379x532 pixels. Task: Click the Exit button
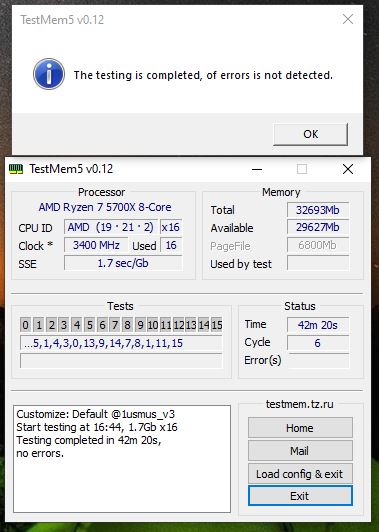300,496
